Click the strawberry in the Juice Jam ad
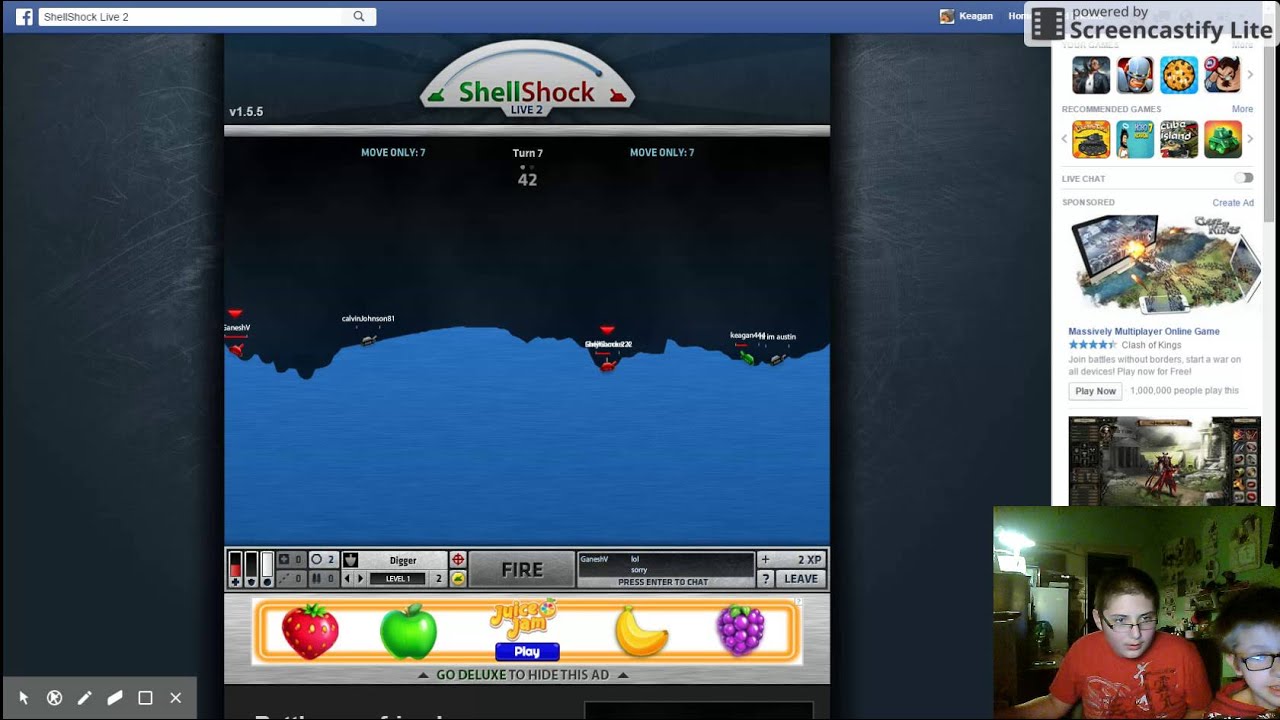Image resolution: width=1280 pixels, height=720 pixels. tap(310, 631)
